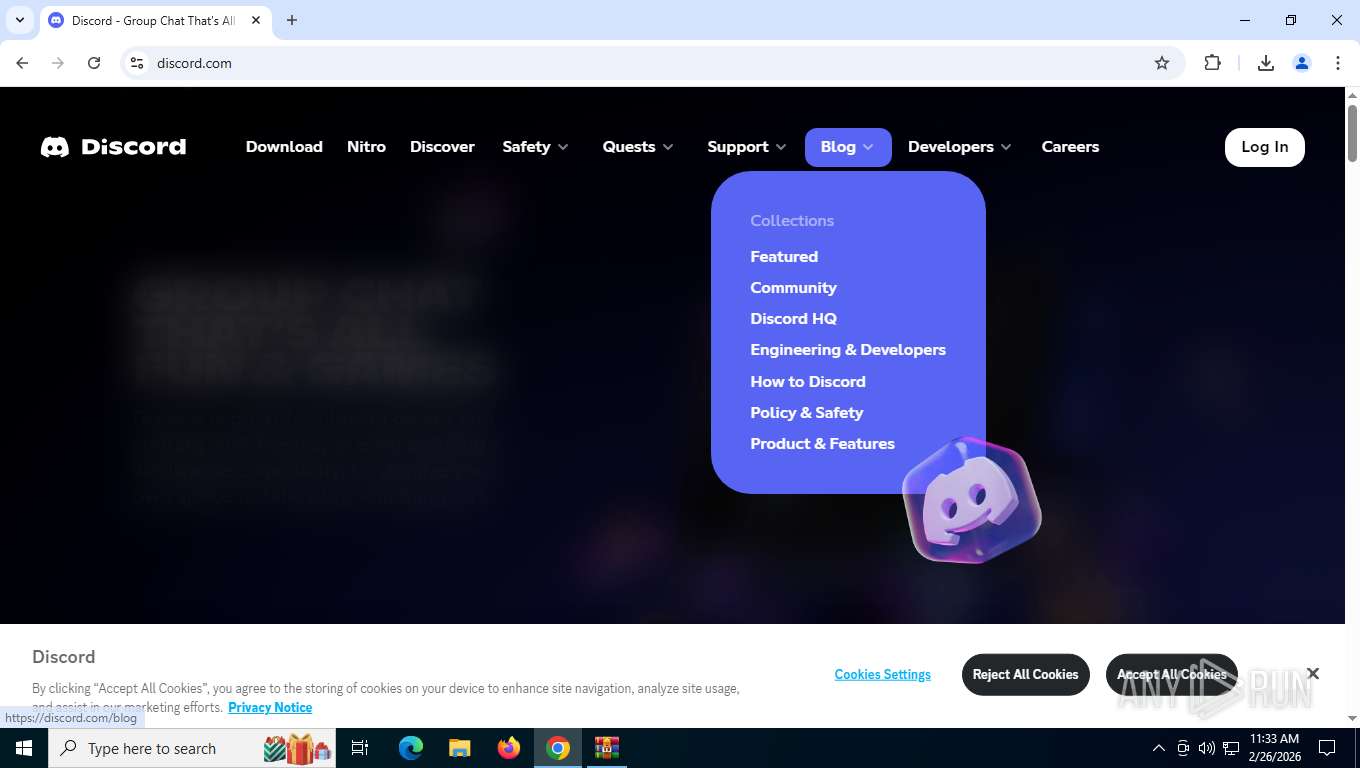
Task: Open the Discover page
Action: pyautogui.click(x=442, y=147)
